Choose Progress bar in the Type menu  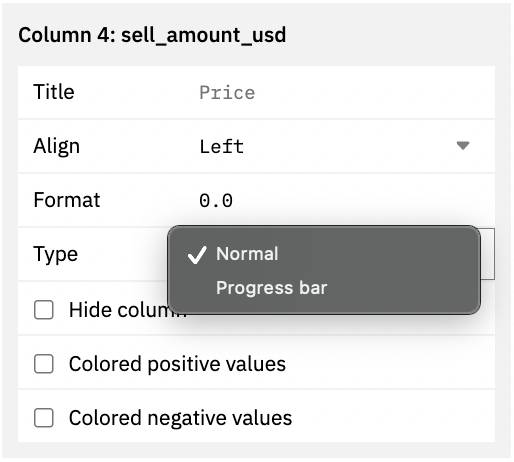[x=271, y=288]
